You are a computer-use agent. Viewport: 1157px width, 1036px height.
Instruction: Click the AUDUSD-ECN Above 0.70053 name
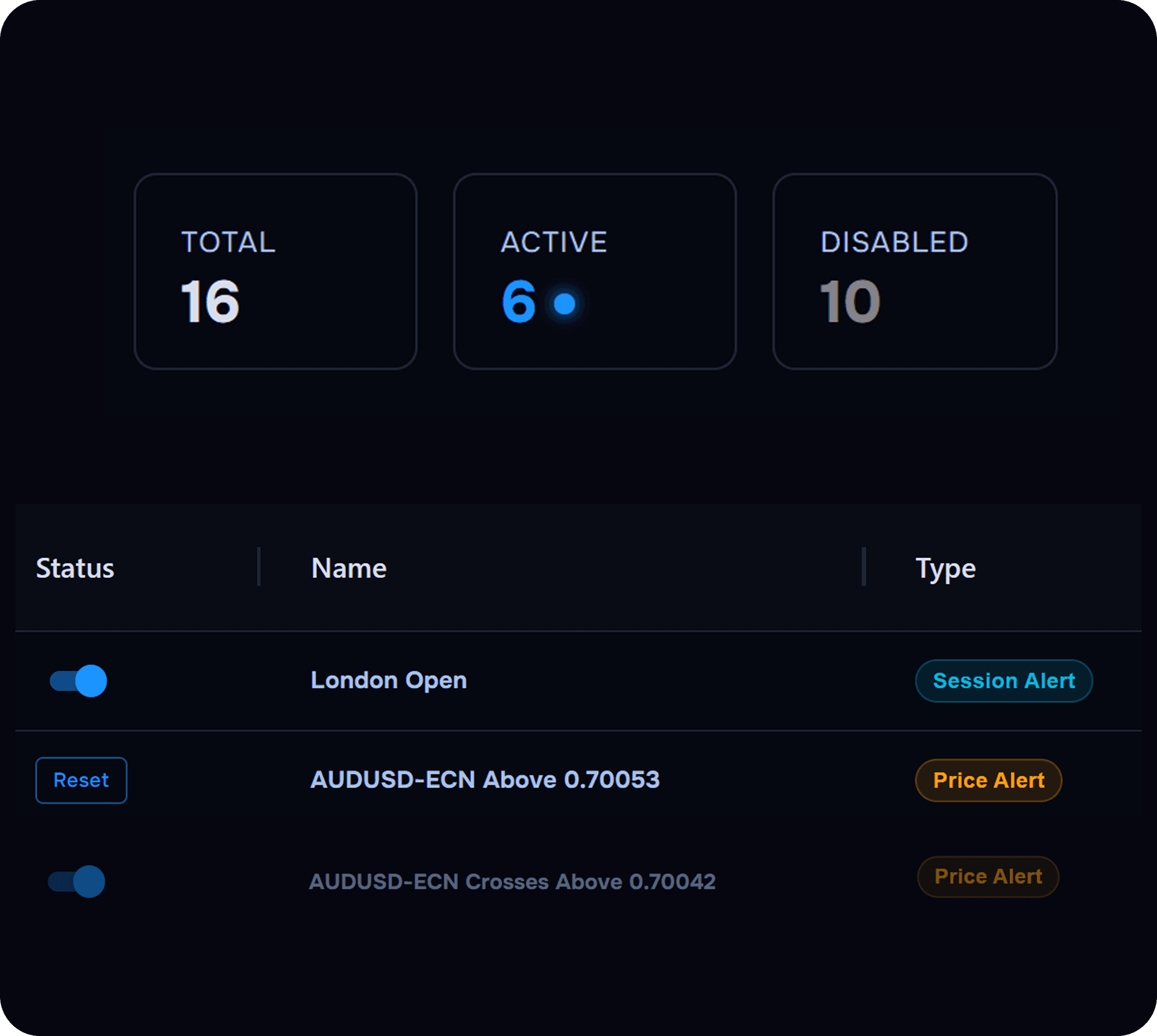pyautogui.click(x=485, y=780)
